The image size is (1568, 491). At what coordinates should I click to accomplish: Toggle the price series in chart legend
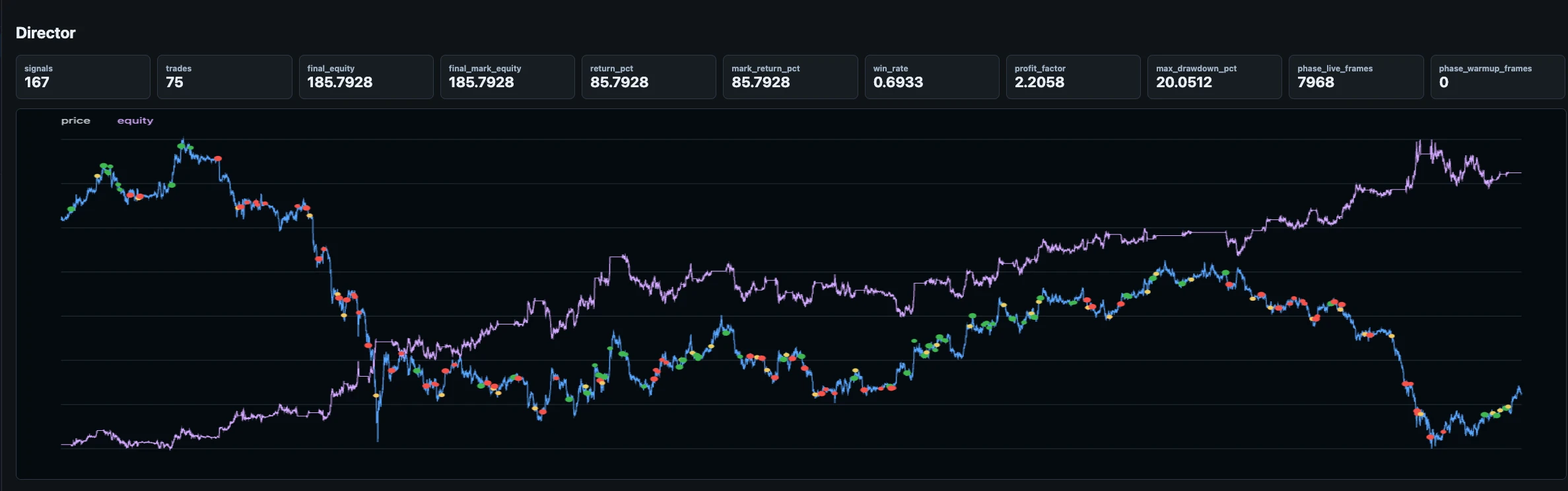point(75,120)
